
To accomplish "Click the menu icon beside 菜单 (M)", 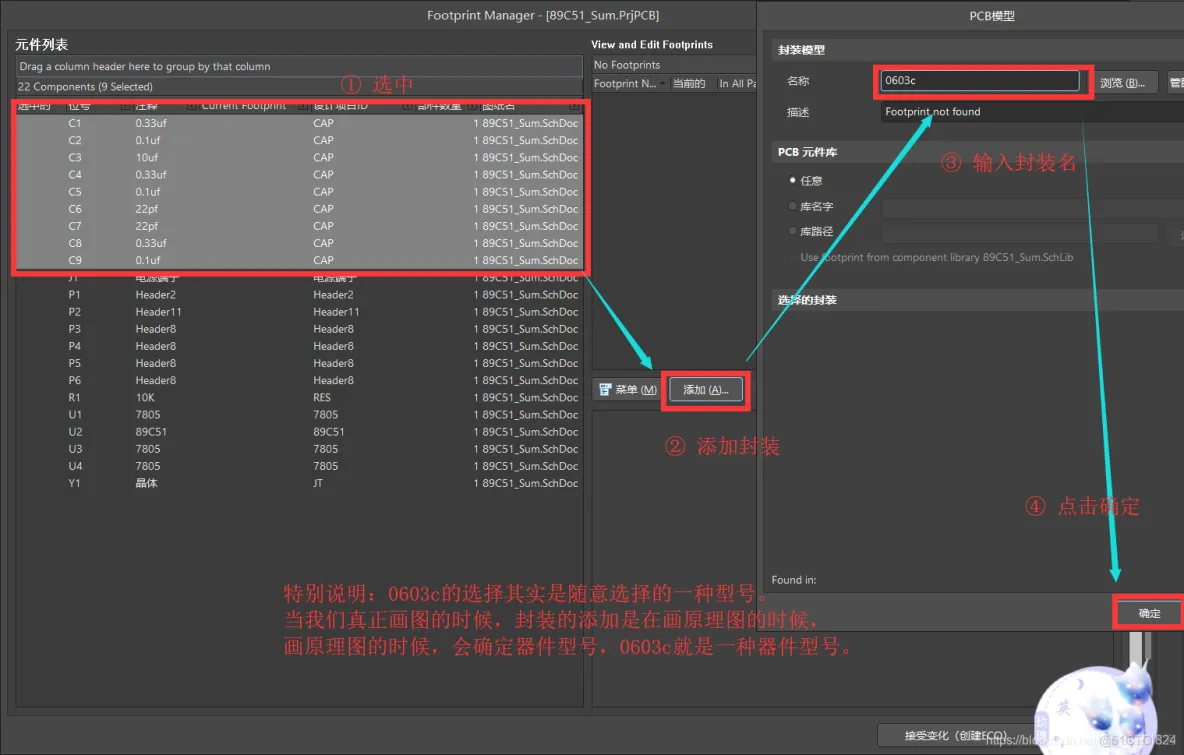I will pyautogui.click(x=605, y=390).
